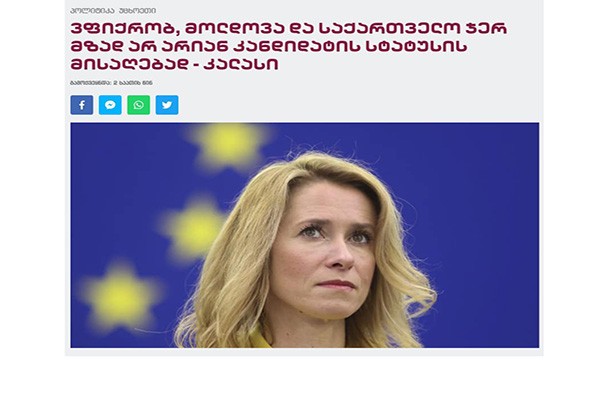Click the lowest yellow star in photo
The width and height of the screenshot is (600, 400).
(119, 297)
